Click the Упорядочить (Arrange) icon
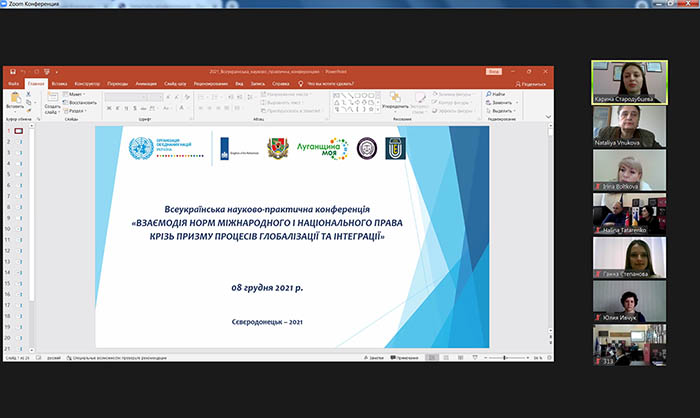 click(394, 97)
